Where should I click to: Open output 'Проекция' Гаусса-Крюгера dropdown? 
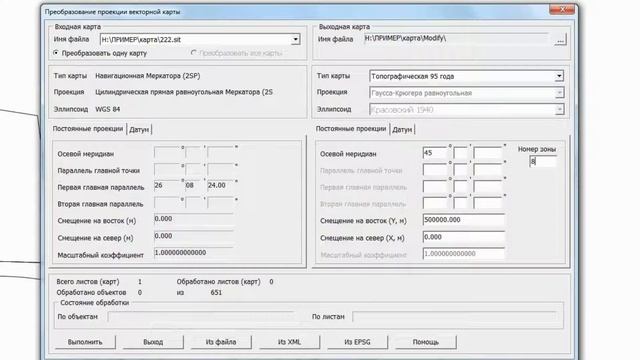[x=559, y=93]
